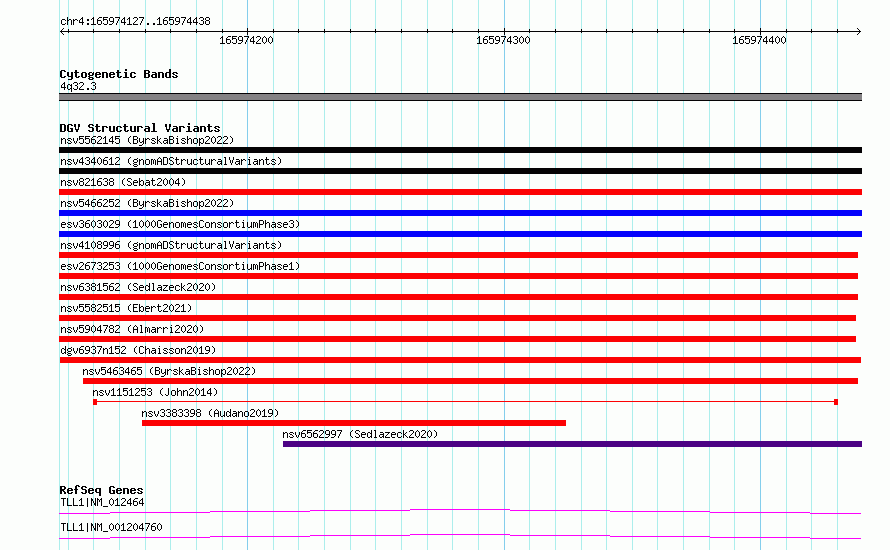Open the Cytogenetic Bands track heading

pyautogui.click(x=119, y=74)
